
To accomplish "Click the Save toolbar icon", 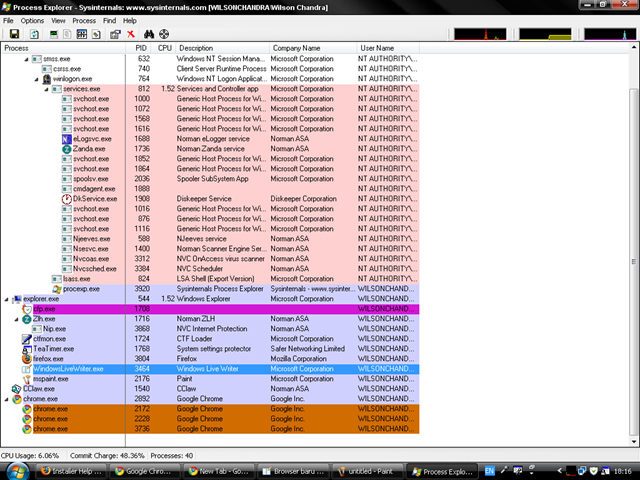I will coord(14,34).
